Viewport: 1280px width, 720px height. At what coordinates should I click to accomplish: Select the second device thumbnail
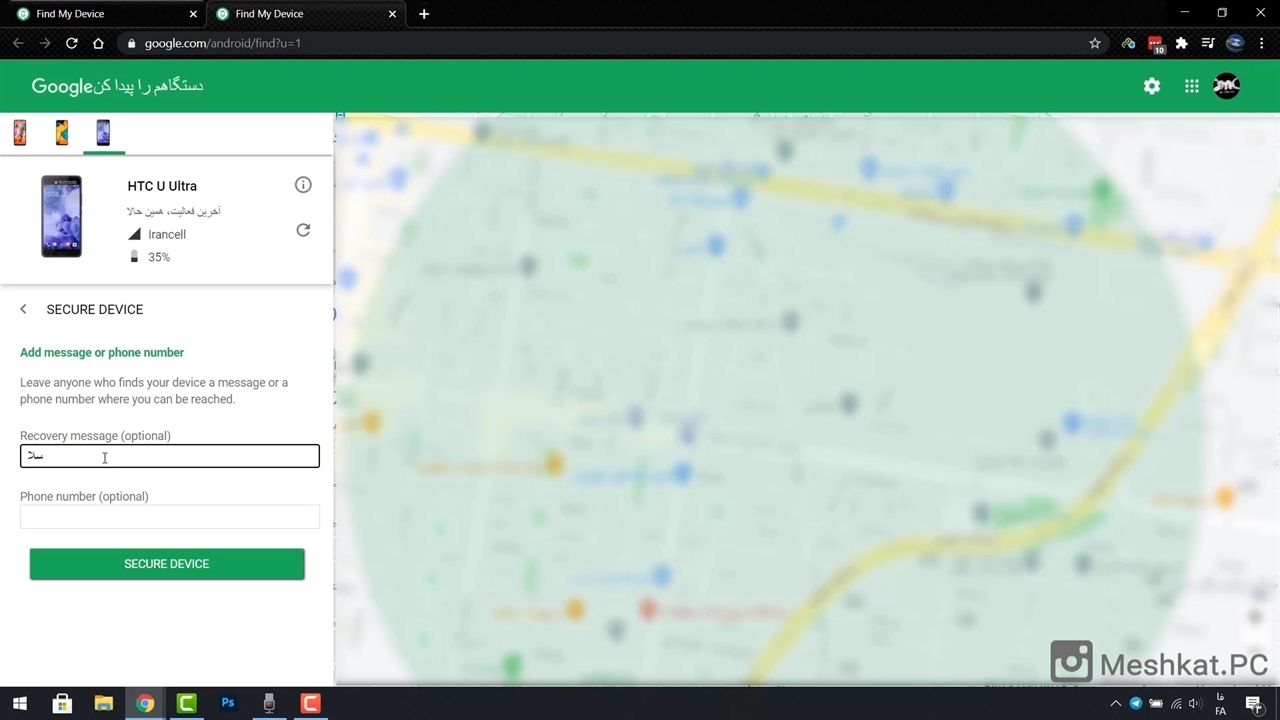click(x=62, y=132)
